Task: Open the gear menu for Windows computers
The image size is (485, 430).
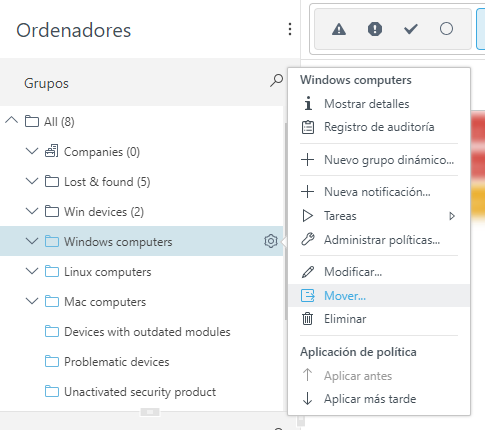Action: 271,241
